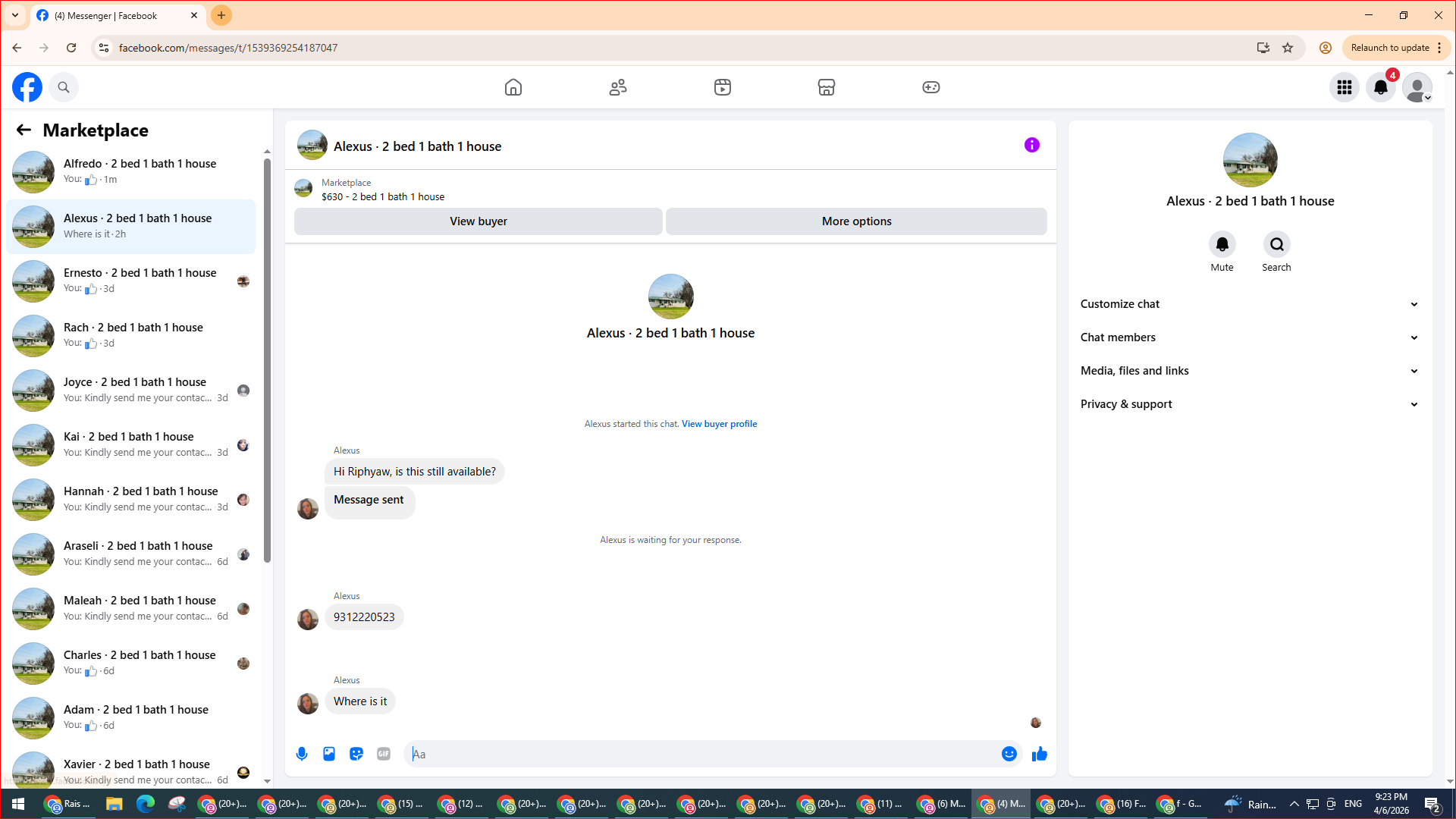Click the chat list vertical scrollbar
The image size is (1456, 819).
point(267,360)
